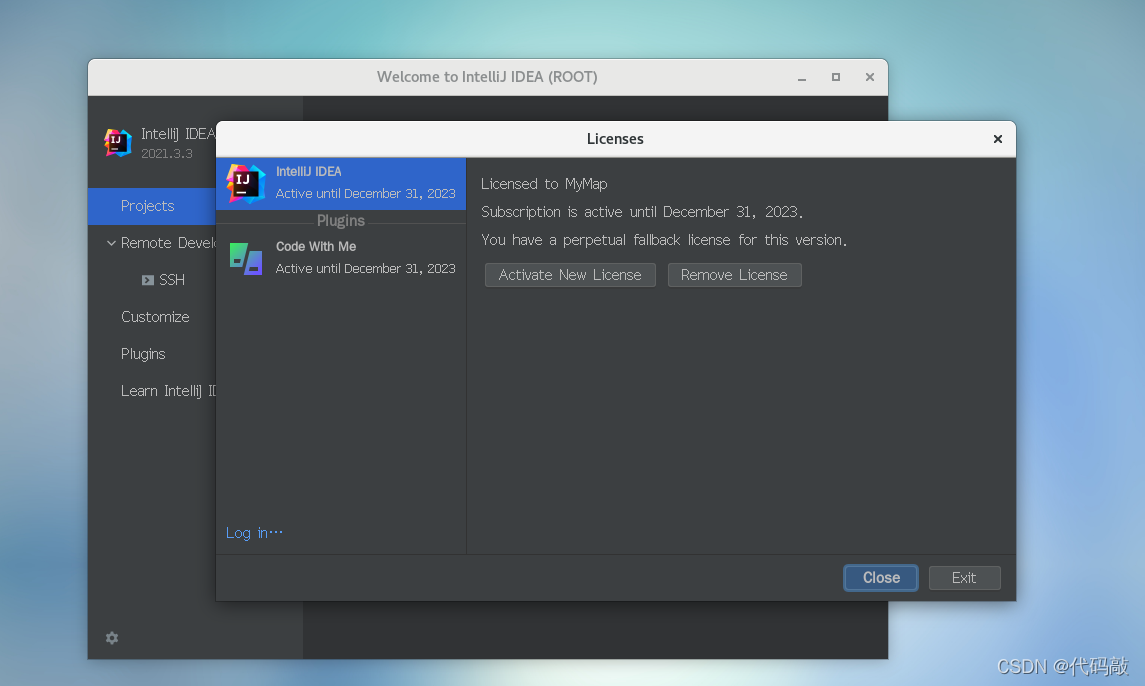Open the Customize section
1145x686 pixels.
click(155, 317)
